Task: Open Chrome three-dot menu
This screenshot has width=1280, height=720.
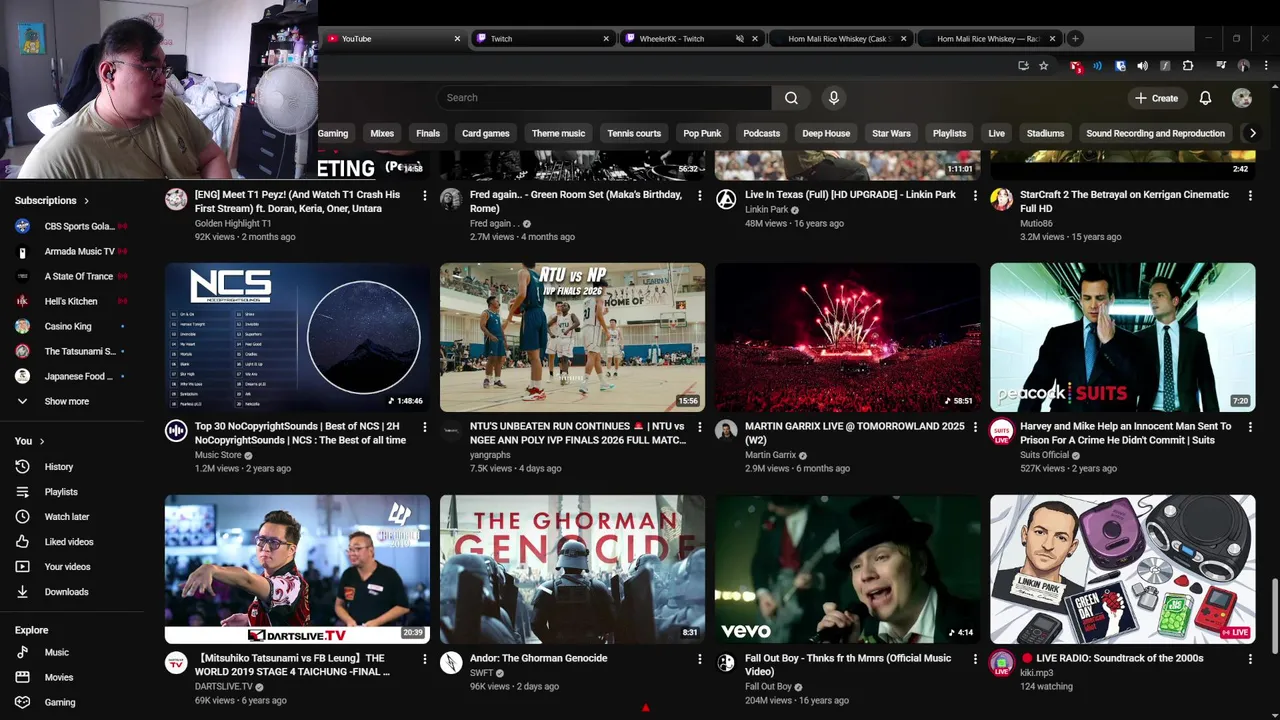Action: (x=1264, y=66)
